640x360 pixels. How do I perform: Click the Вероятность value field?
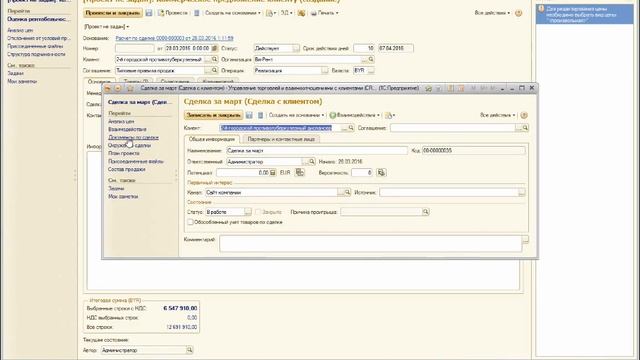click(362, 173)
